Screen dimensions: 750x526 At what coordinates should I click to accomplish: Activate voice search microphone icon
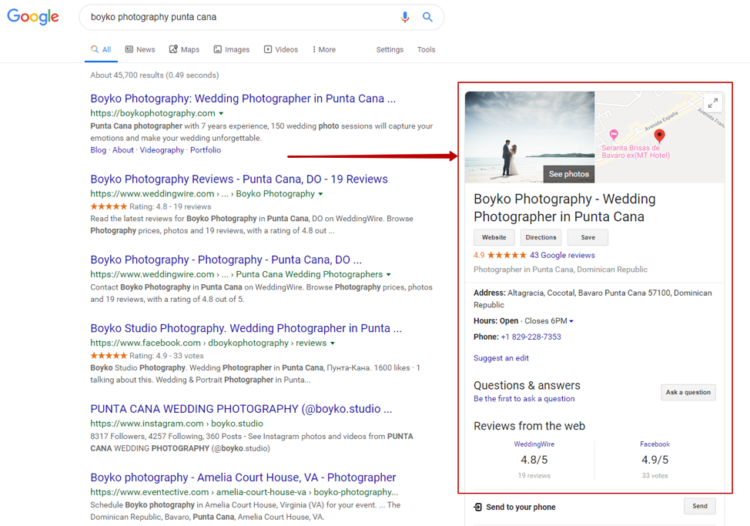coord(405,17)
